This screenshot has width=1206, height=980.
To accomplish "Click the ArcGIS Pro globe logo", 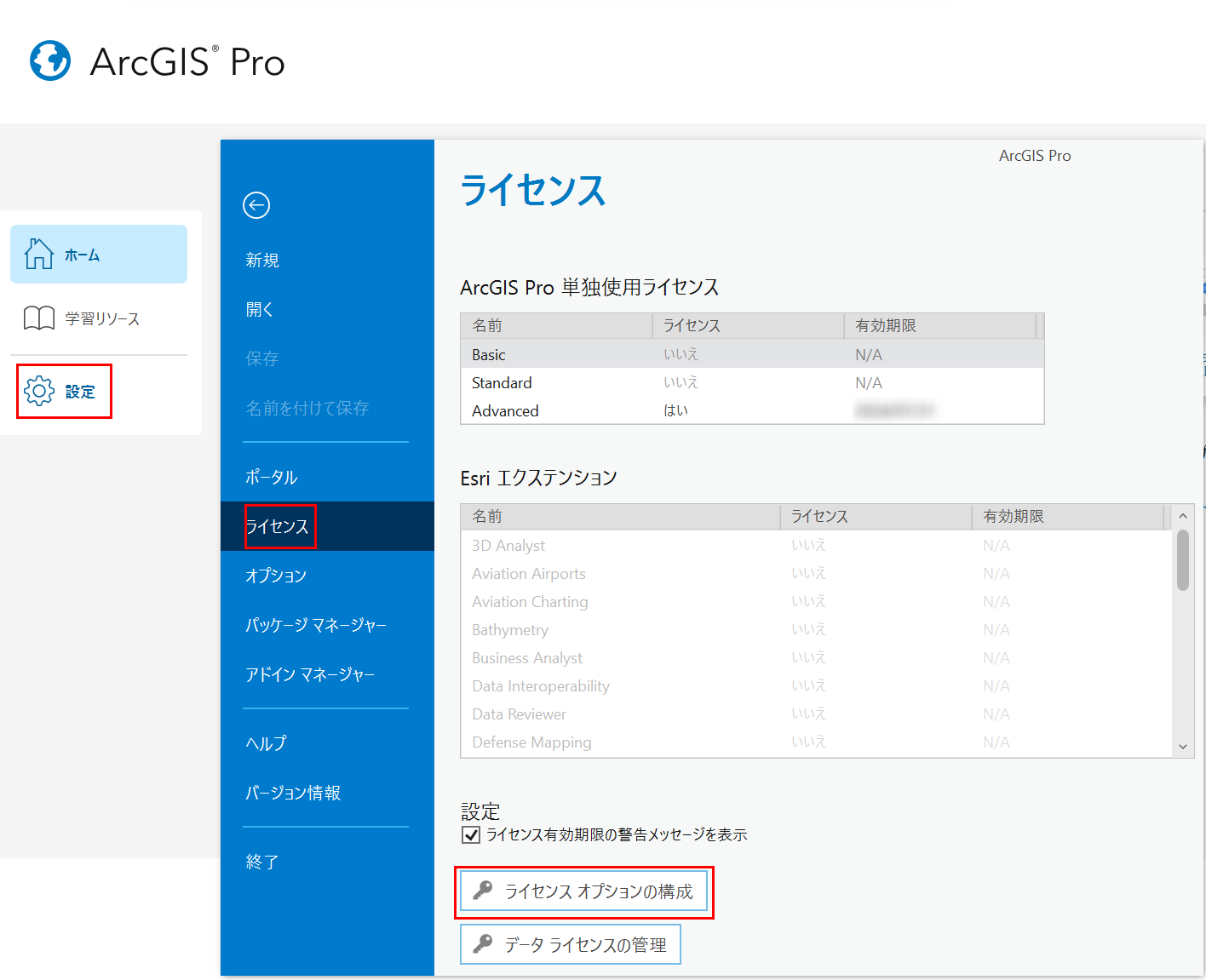I will (x=50, y=60).
